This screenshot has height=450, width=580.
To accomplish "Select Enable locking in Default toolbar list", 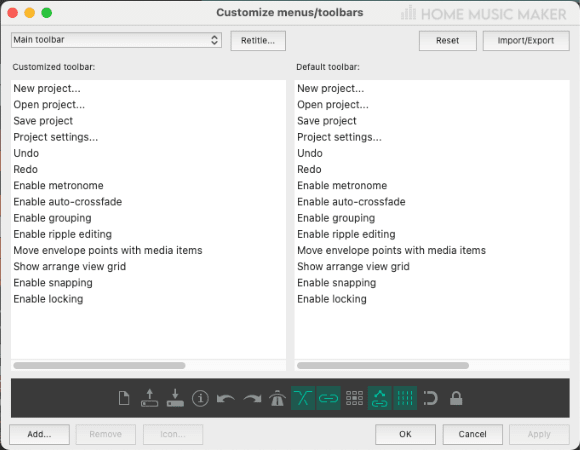I will click(x=432, y=299).
